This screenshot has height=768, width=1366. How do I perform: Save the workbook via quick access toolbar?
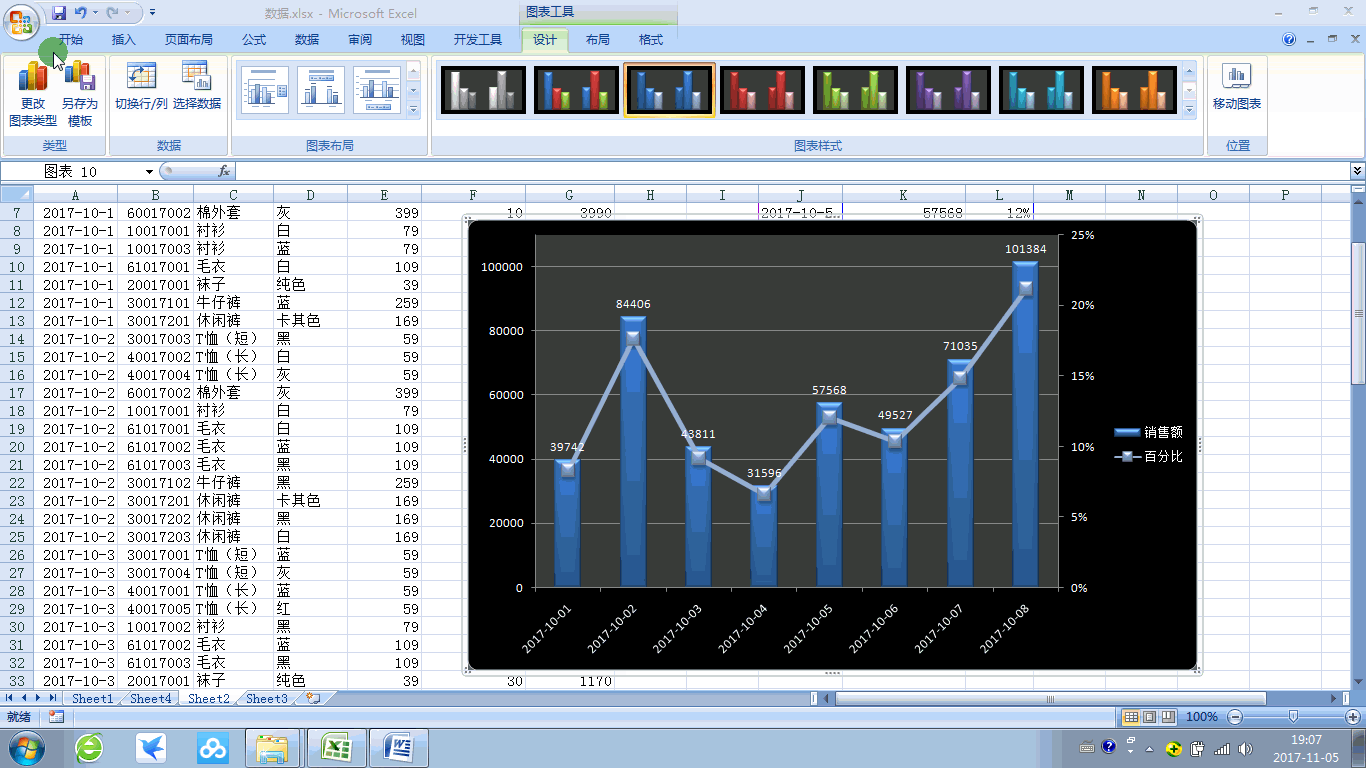tap(59, 13)
